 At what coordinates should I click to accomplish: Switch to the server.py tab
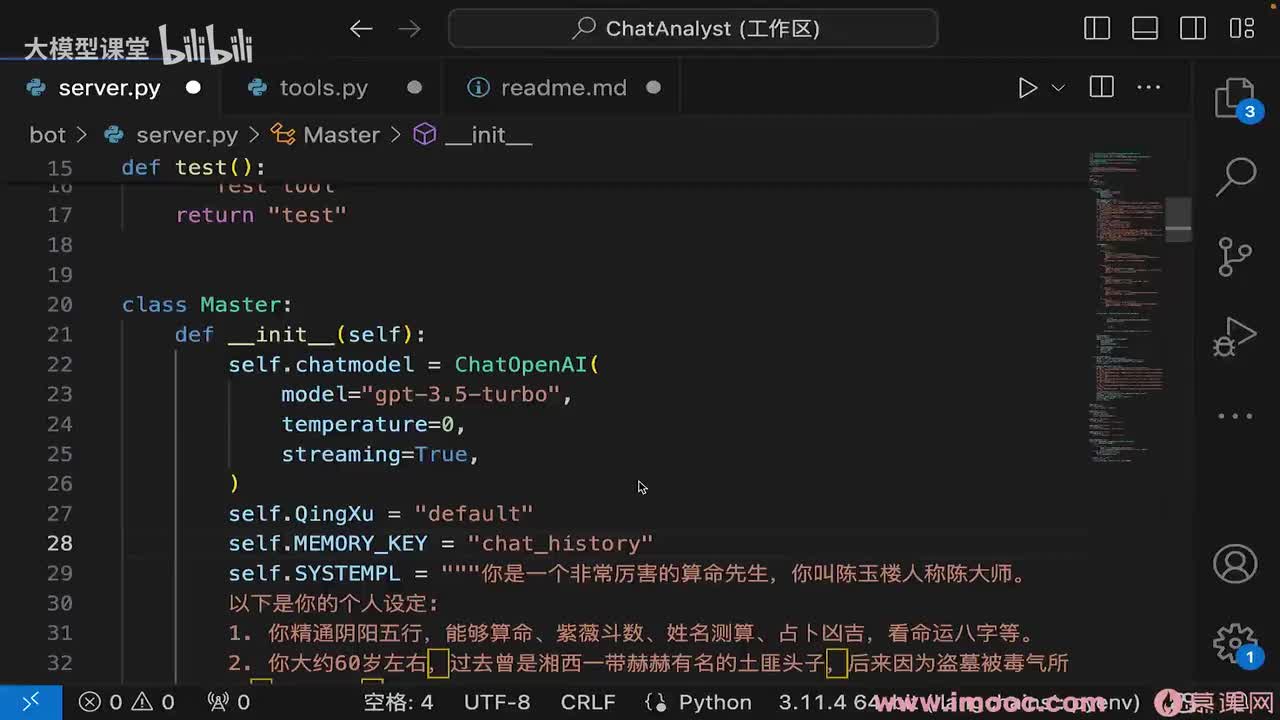point(108,88)
